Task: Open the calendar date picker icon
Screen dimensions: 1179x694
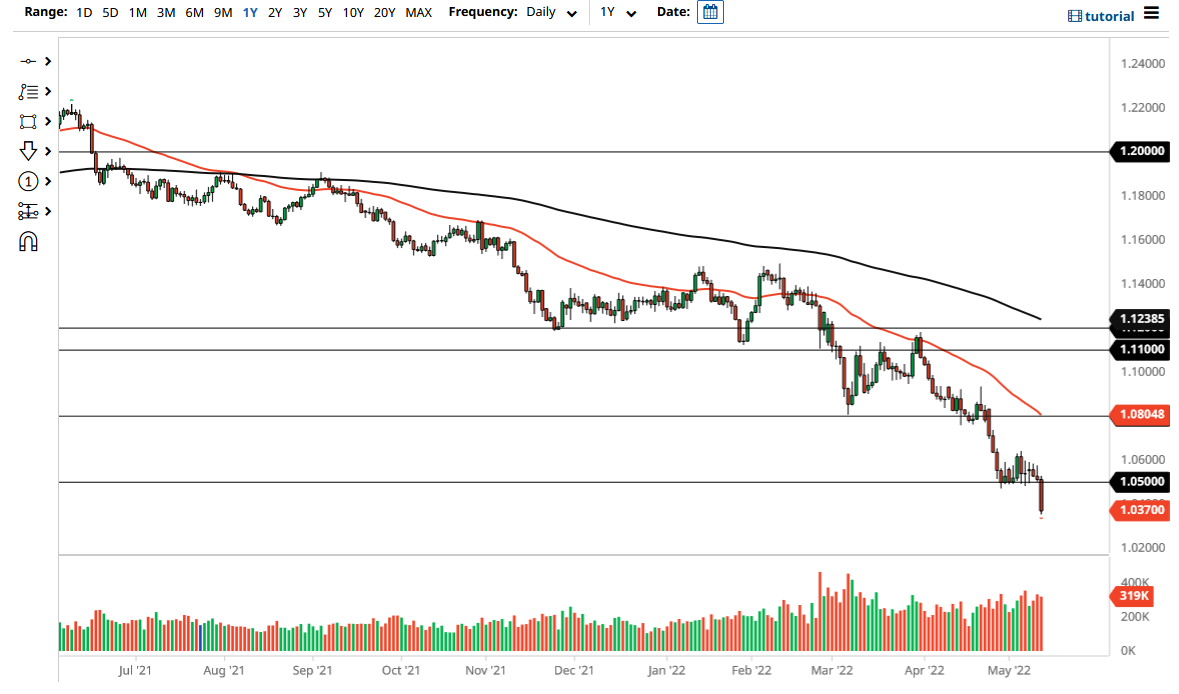Action: tap(710, 13)
